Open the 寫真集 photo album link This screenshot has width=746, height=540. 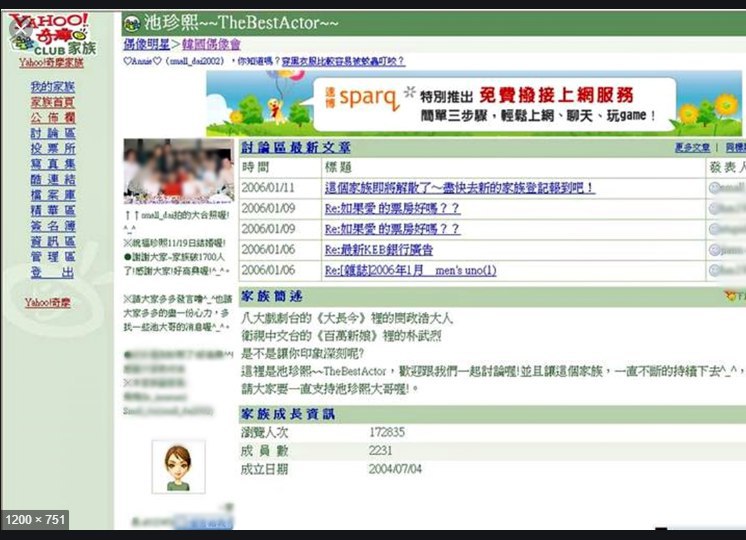point(52,164)
